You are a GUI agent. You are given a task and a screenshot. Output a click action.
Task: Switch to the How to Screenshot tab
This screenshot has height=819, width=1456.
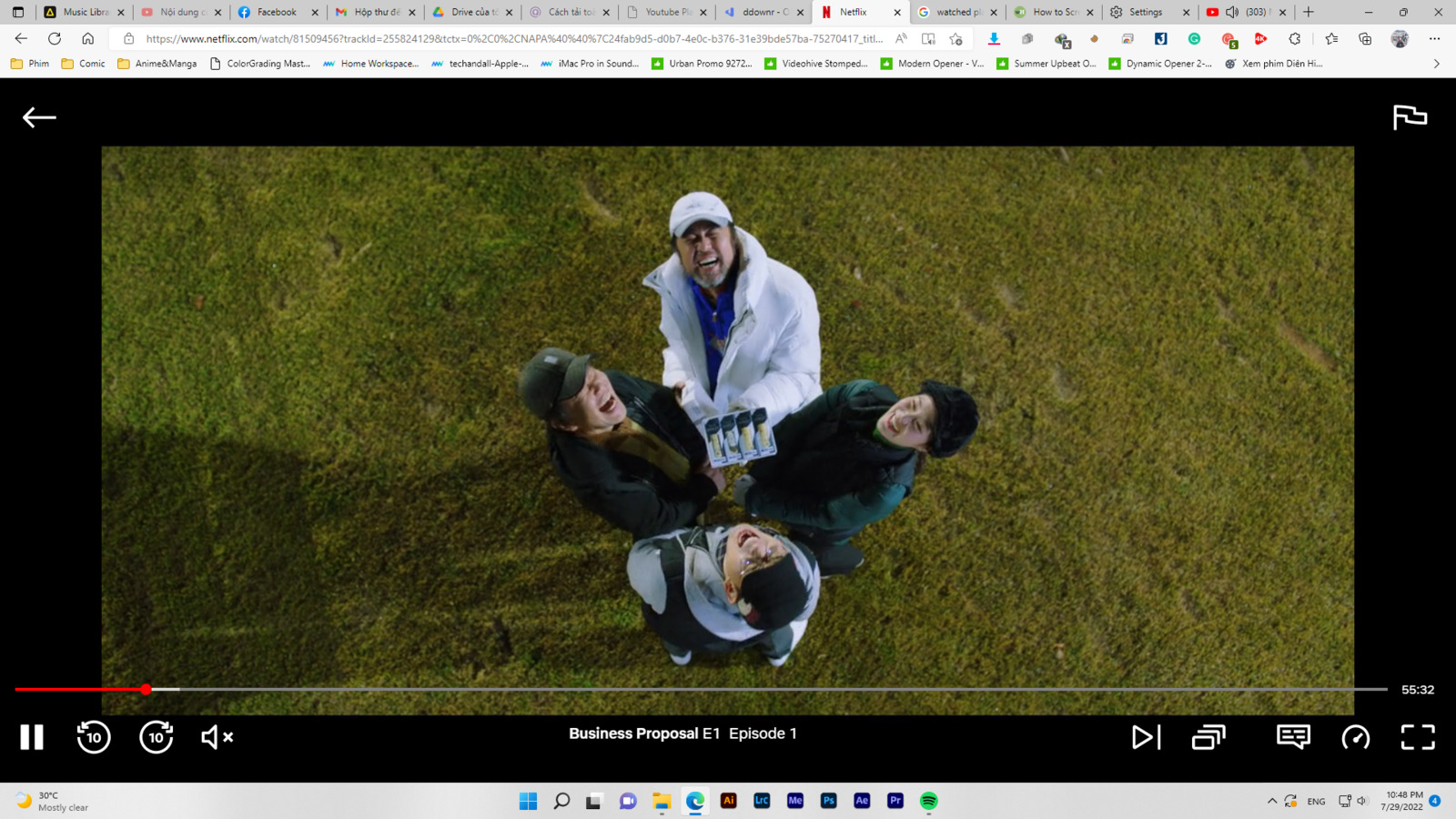click(1054, 12)
